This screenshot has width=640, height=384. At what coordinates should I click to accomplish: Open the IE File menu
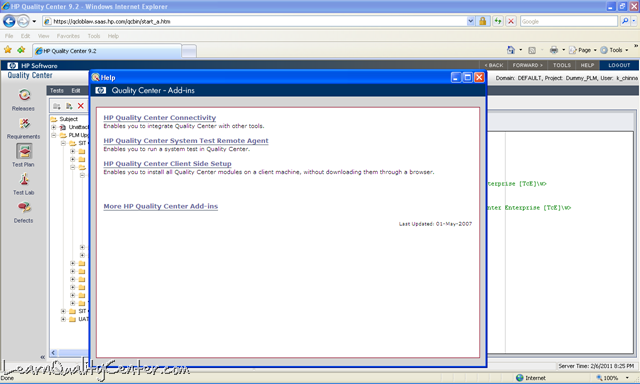pyautogui.click(x=9, y=36)
